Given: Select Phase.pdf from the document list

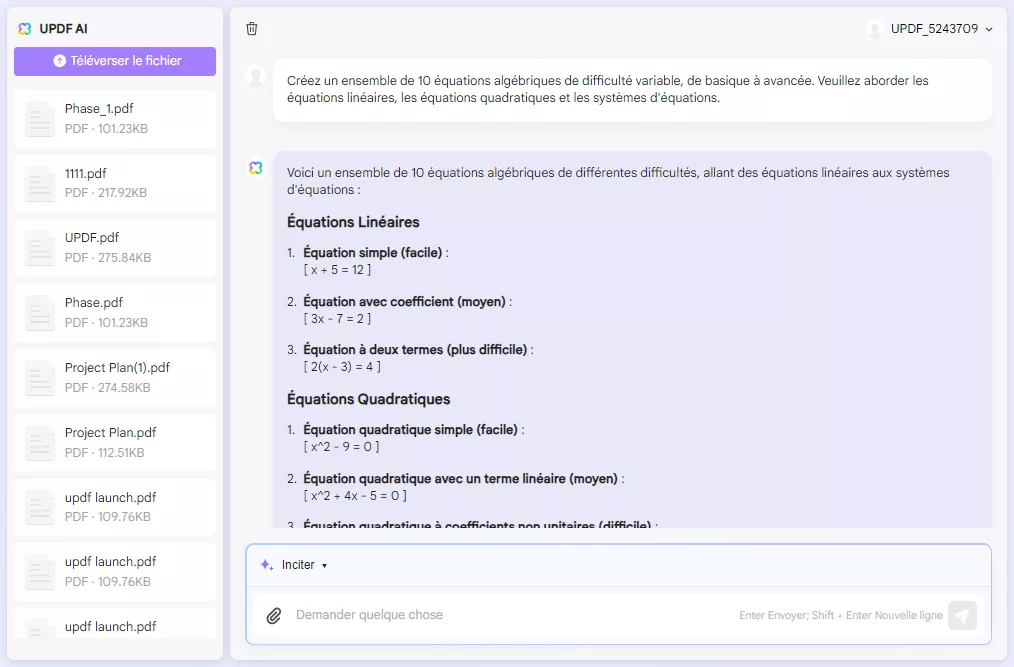Looking at the screenshot, I should pyautogui.click(x=114, y=311).
